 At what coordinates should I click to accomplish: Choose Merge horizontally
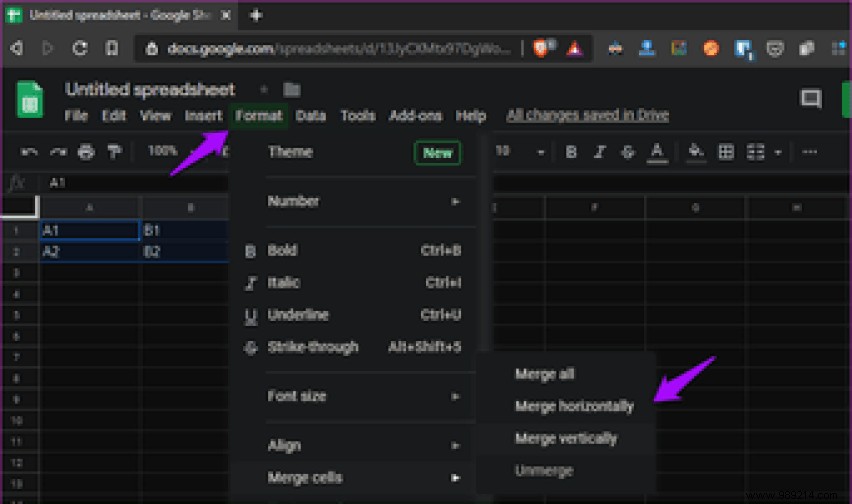click(566, 406)
